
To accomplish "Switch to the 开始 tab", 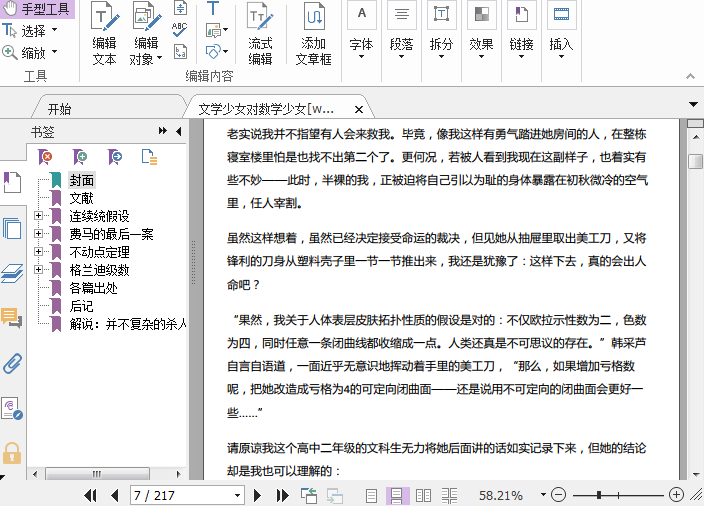I will tap(59, 108).
